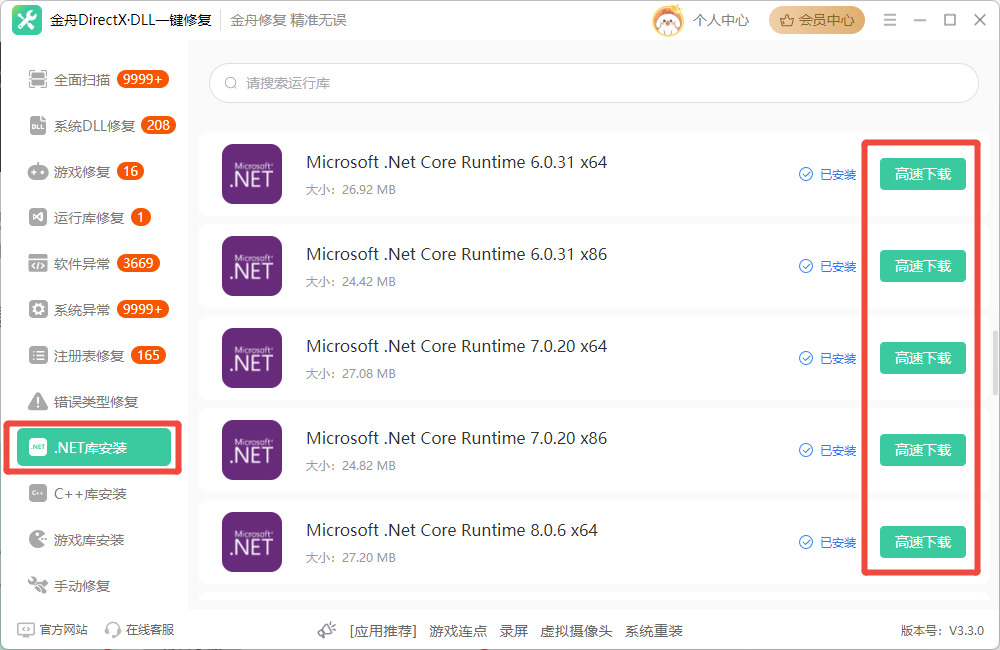The height and width of the screenshot is (650, 1000).
Task: Switch to 手动修复 section
Action: point(94,586)
